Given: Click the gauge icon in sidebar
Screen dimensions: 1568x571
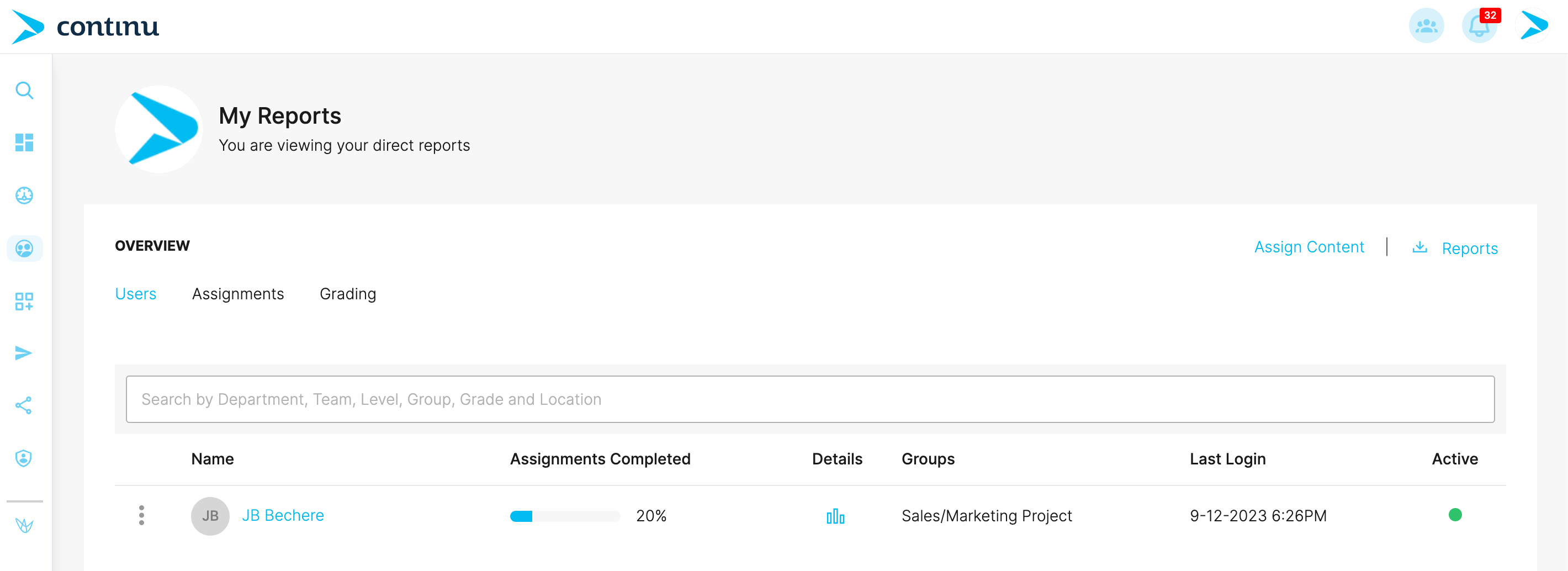Looking at the screenshot, I should click(x=24, y=195).
